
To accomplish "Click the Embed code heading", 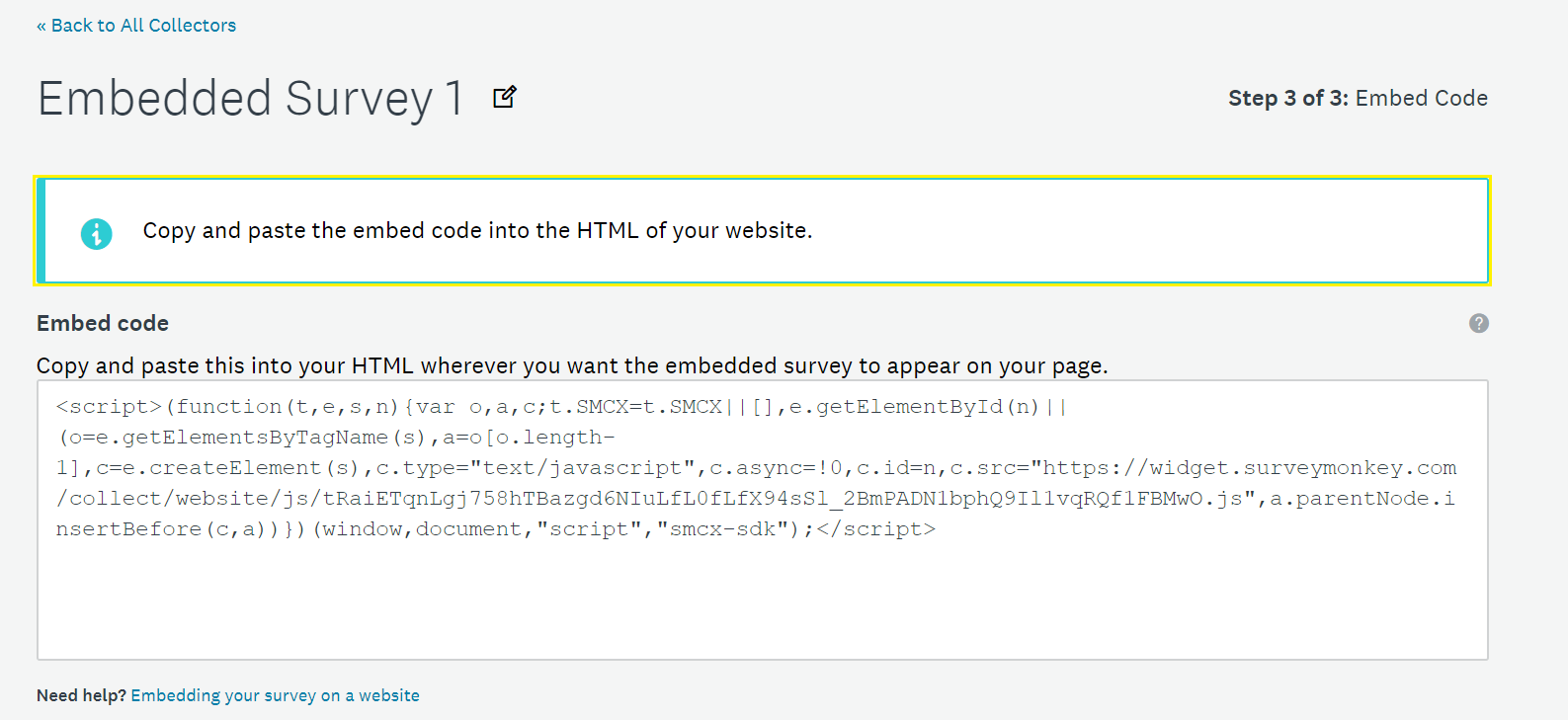I will click(x=102, y=323).
